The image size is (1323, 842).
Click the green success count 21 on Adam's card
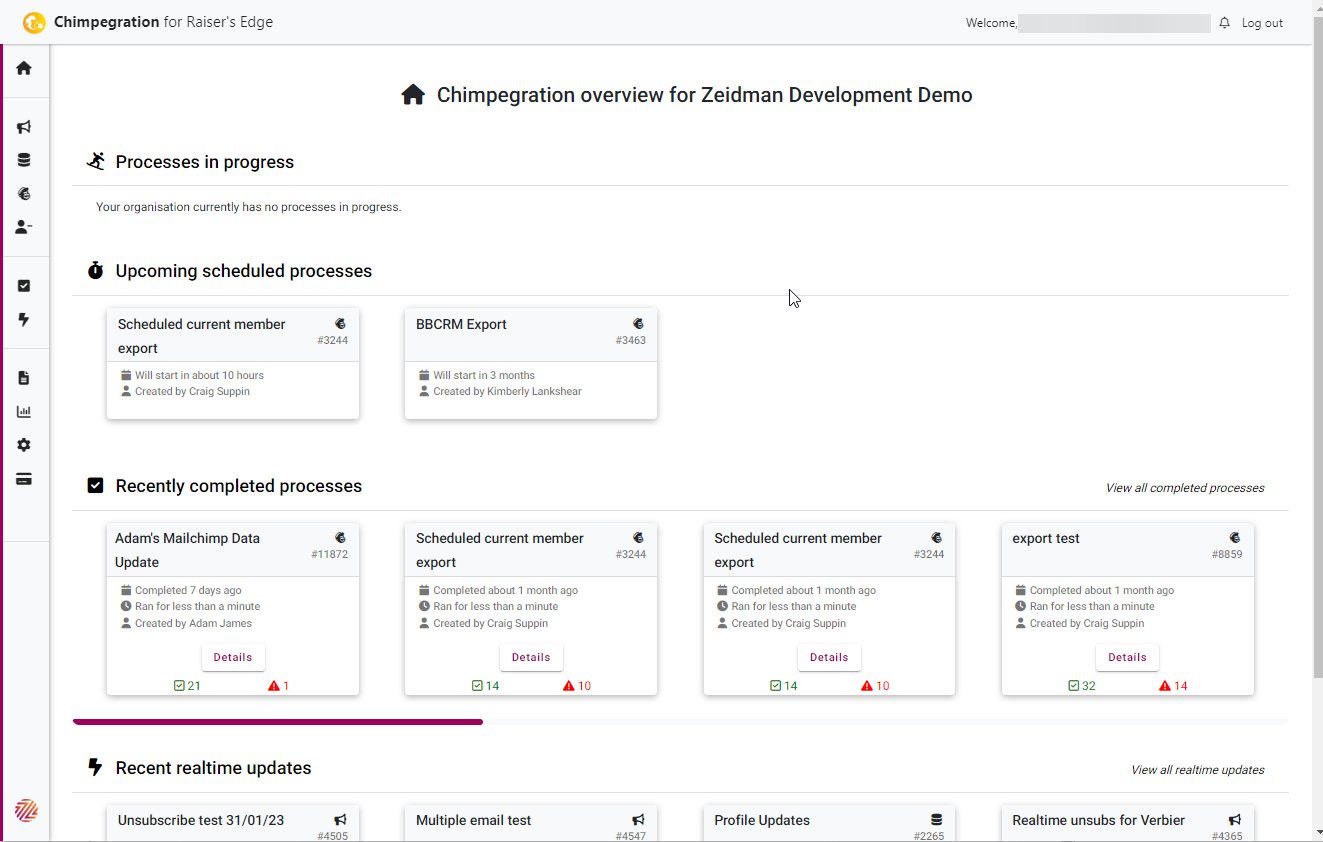click(187, 686)
